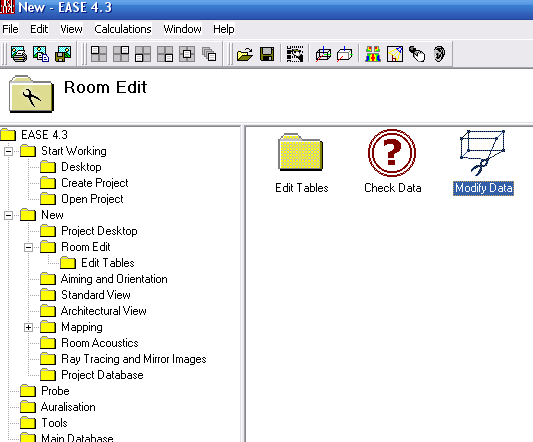Select Create Project in the tree
Screen dimensions: 533x442
95,183
